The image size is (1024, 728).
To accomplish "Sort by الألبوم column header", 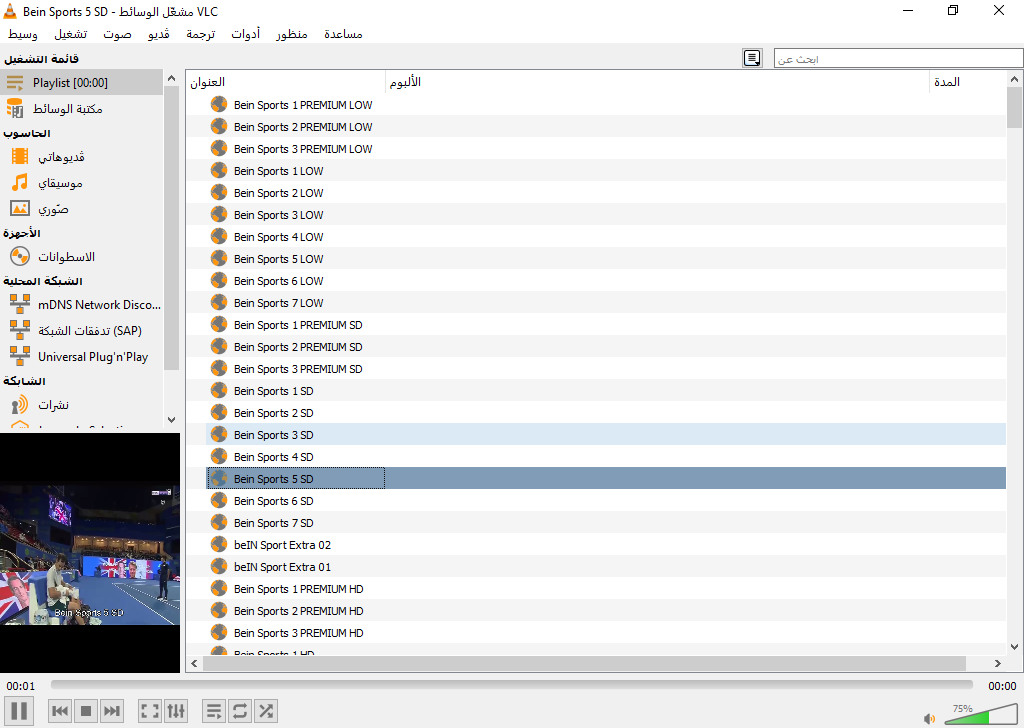I will [x=657, y=82].
